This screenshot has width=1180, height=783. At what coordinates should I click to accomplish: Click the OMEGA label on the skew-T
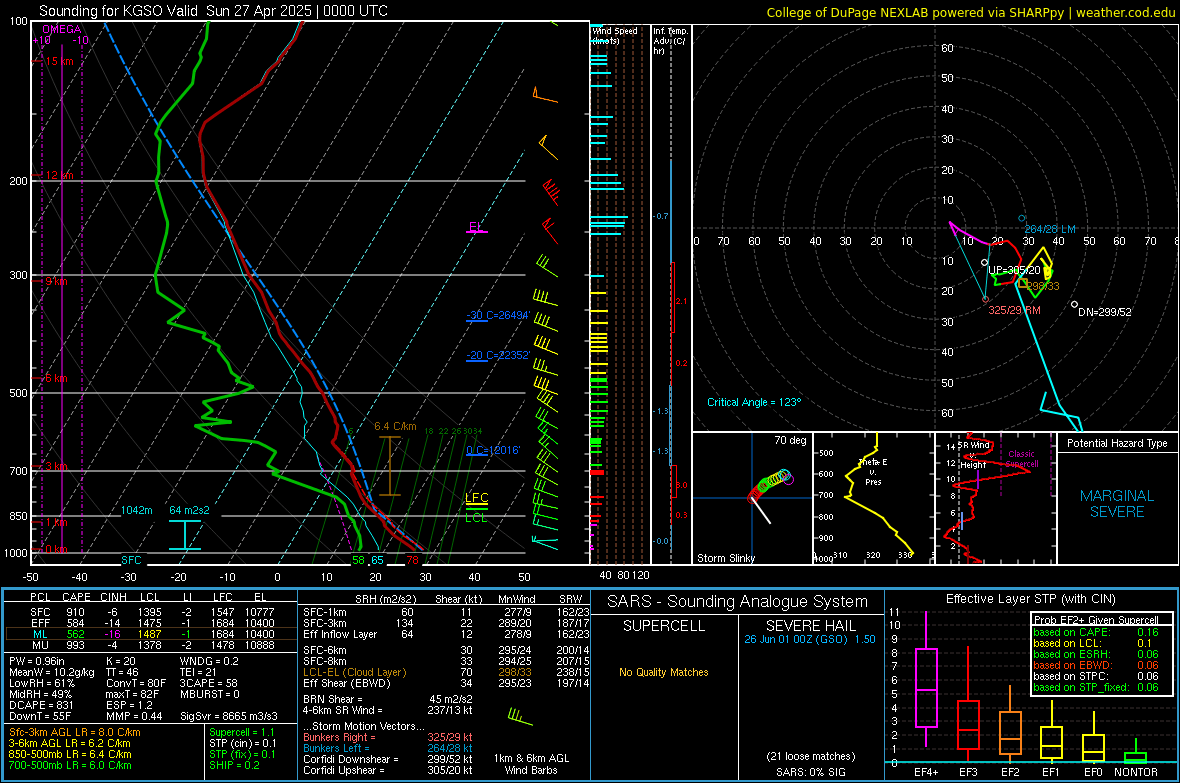pos(62,29)
